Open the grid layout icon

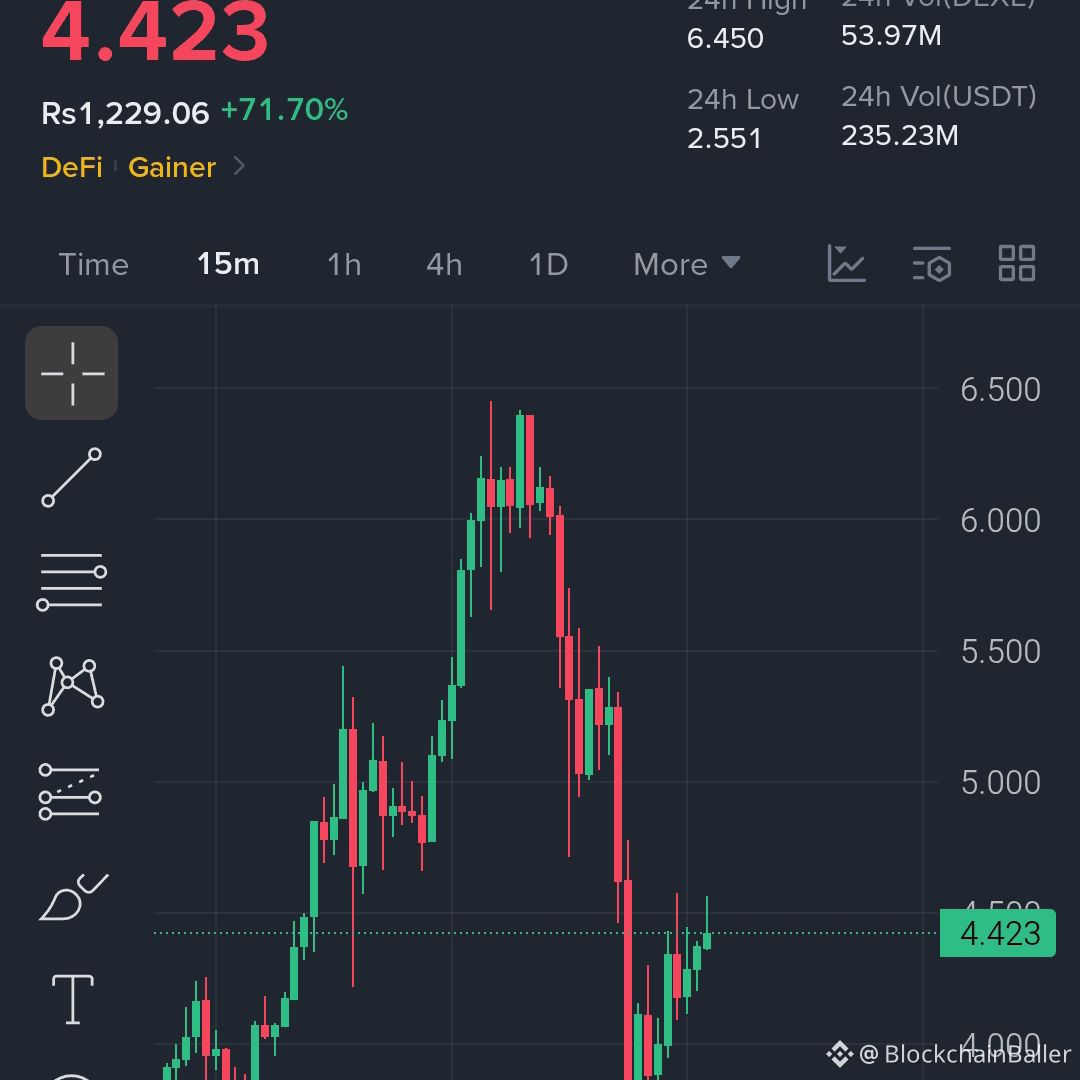pyautogui.click(x=1017, y=263)
